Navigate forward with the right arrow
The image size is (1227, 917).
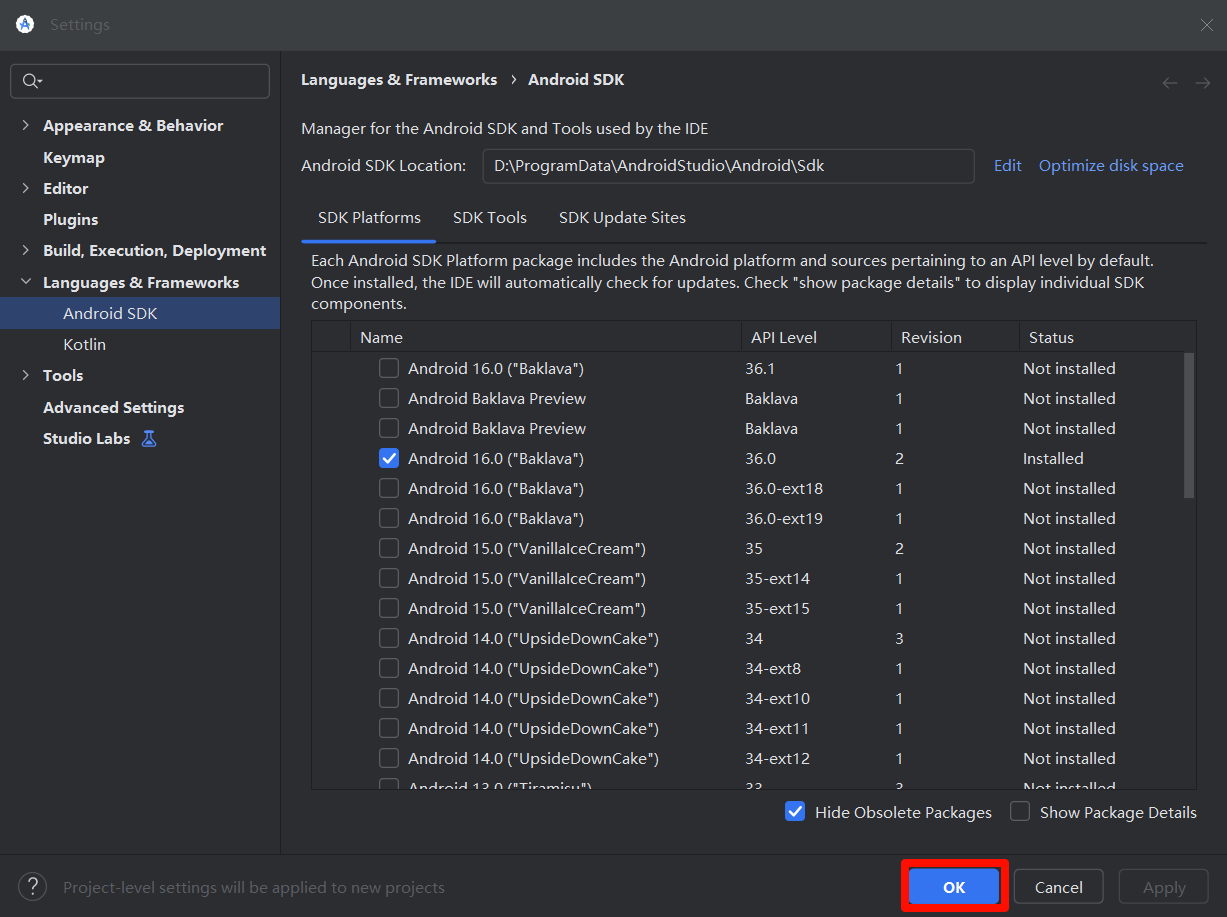pos(1203,83)
